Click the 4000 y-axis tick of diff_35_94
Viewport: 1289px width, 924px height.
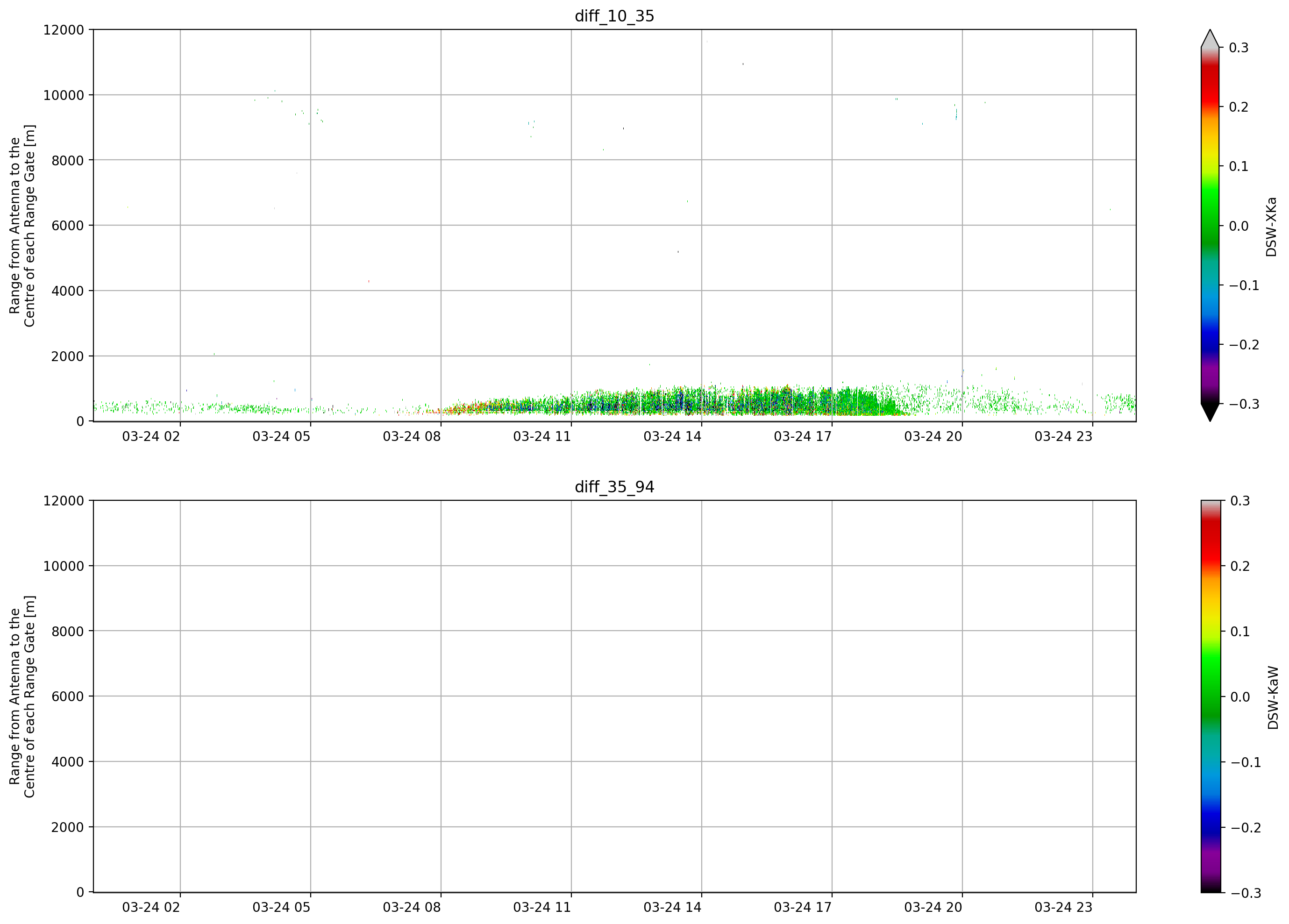pyautogui.click(x=68, y=762)
